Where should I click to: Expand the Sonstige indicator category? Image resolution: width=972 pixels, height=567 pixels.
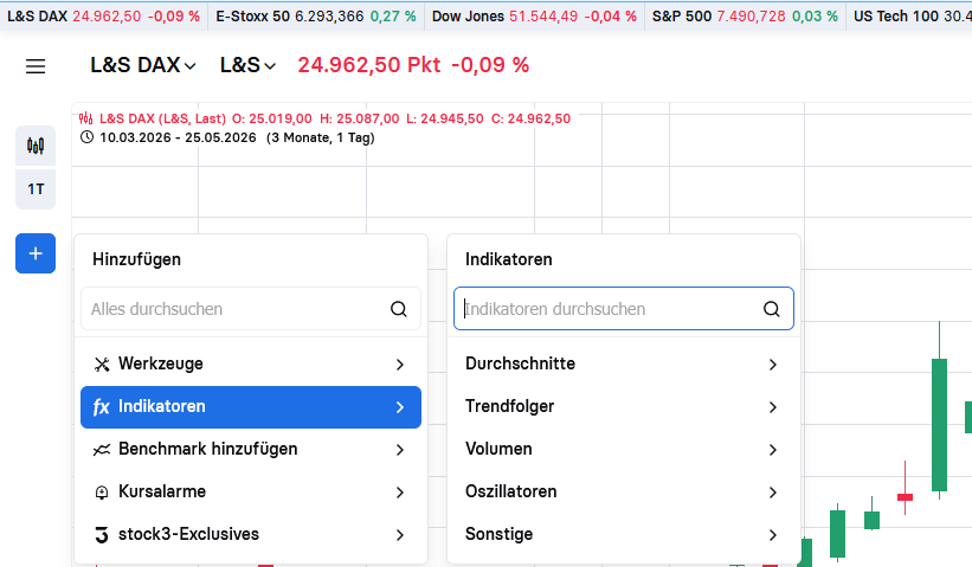click(622, 534)
